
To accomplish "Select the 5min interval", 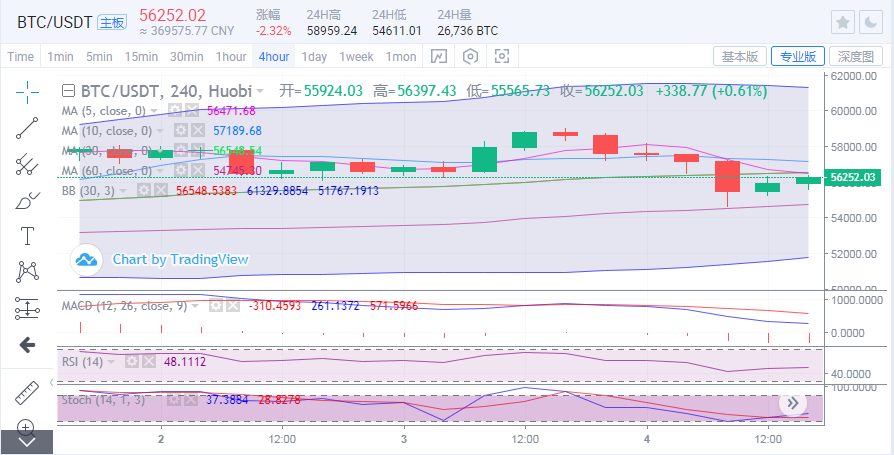I will [99, 56].
